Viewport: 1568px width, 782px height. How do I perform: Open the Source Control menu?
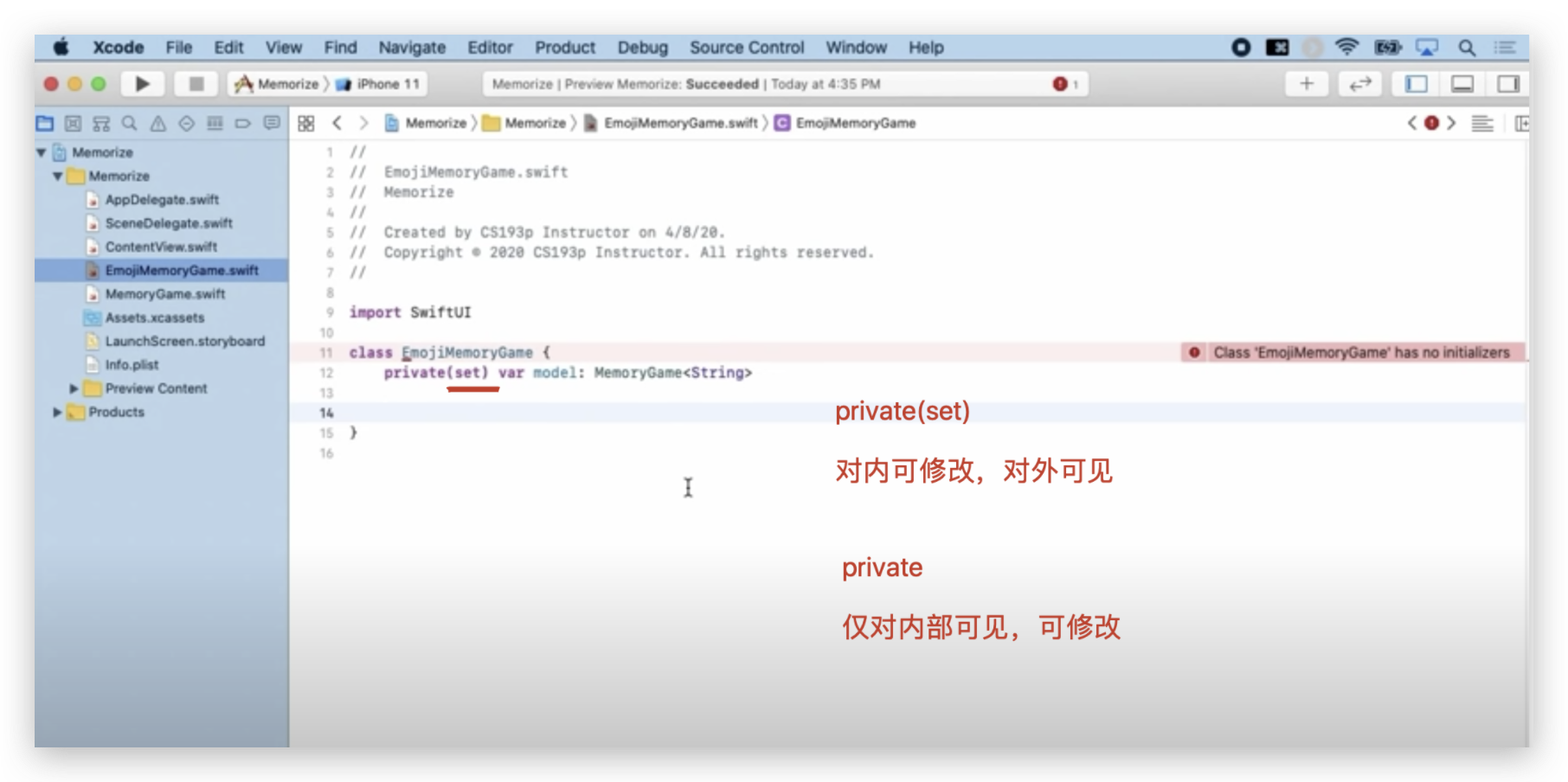[747, 48]
